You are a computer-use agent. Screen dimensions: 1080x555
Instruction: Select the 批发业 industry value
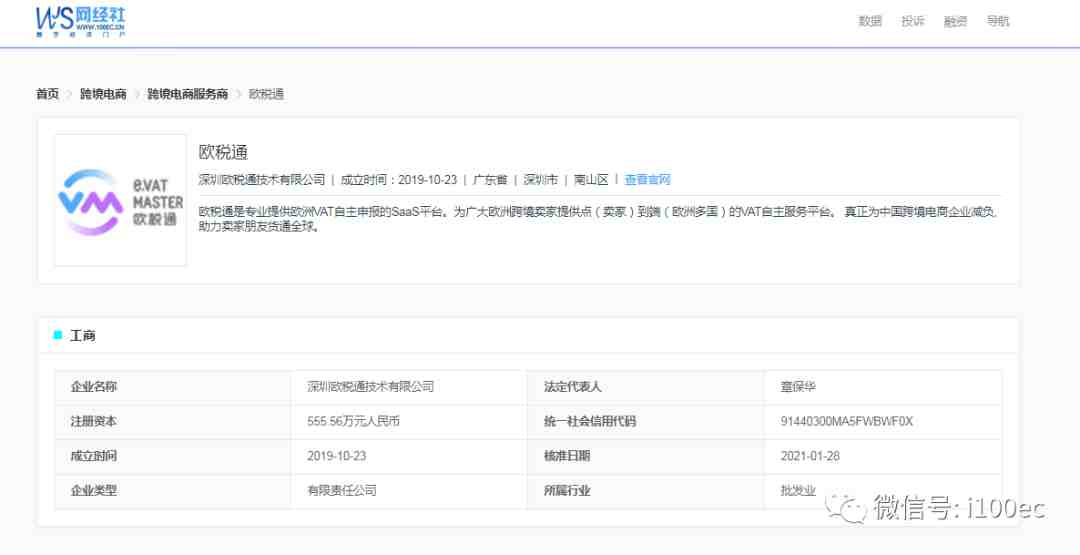coord(798,490)
